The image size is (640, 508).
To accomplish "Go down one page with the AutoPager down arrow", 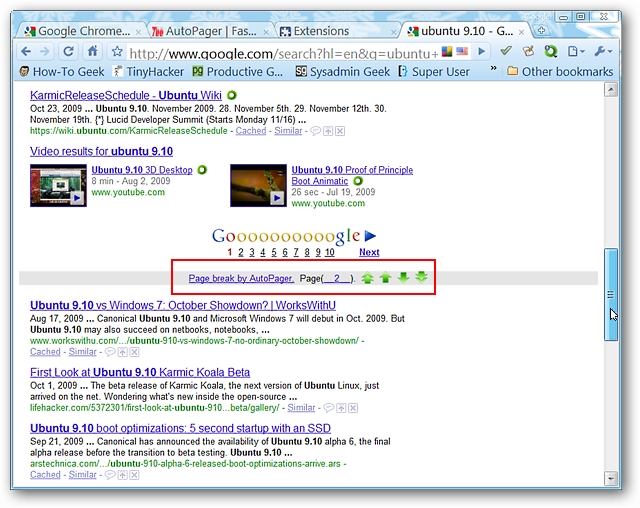I will click(403, 278).
